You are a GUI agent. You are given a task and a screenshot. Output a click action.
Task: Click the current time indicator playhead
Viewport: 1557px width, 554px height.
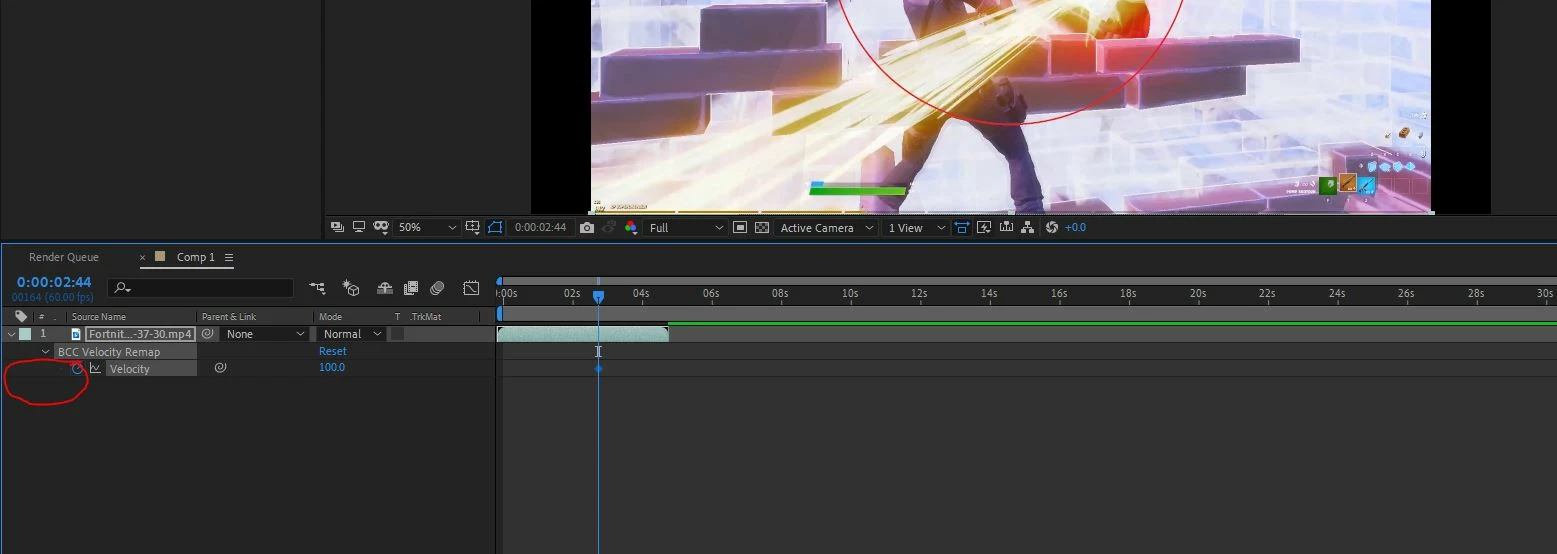[598, 297]
